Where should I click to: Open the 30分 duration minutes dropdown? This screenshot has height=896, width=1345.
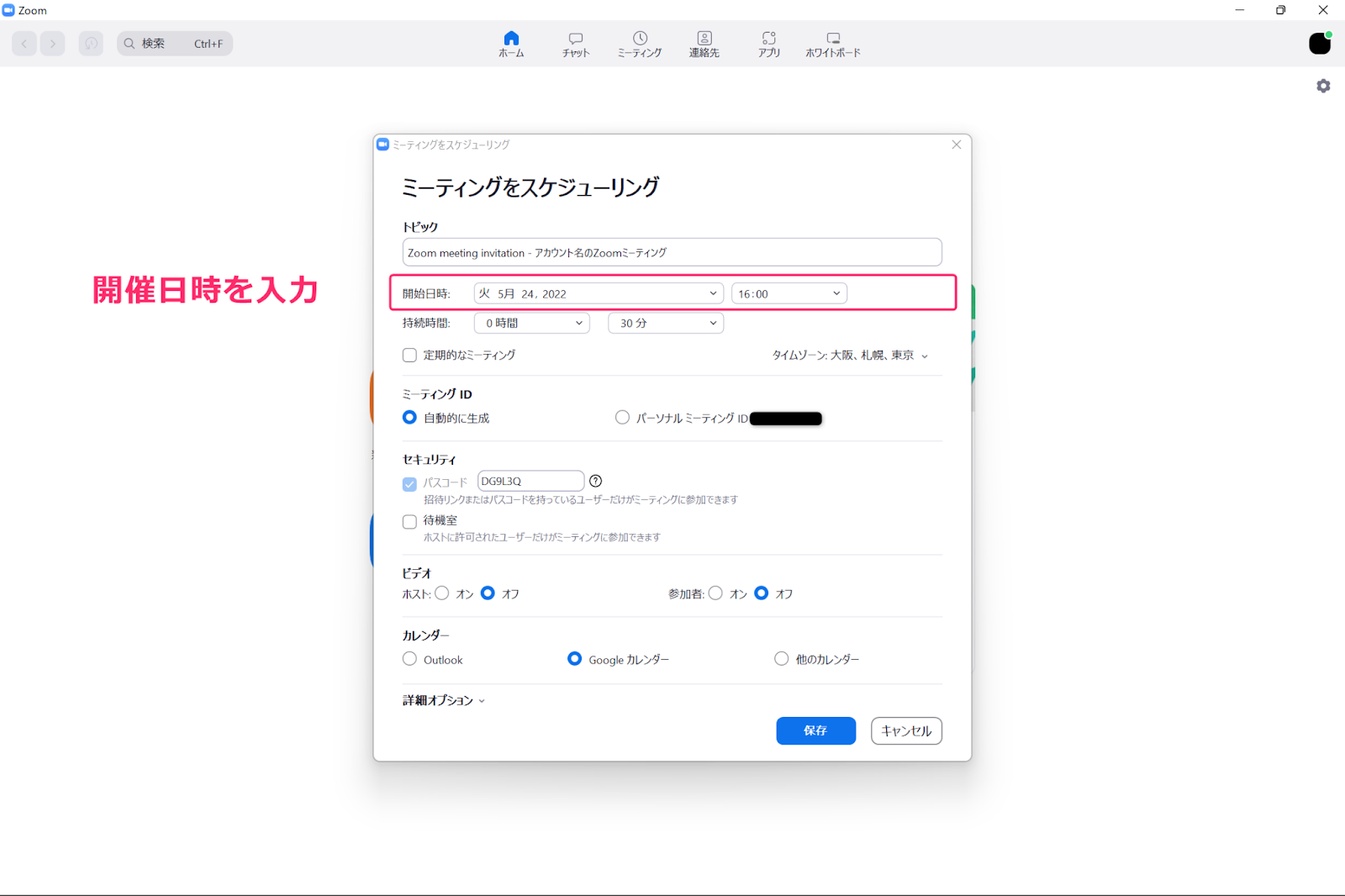pos(666,323)
